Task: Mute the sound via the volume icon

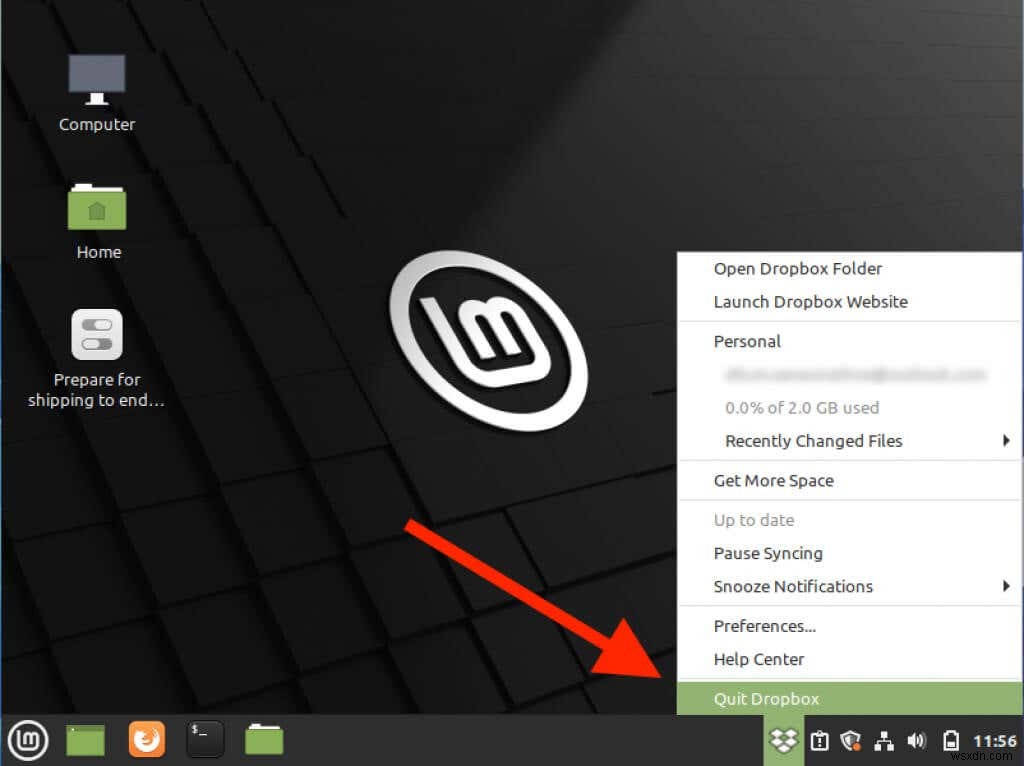Action: [916, 740]
